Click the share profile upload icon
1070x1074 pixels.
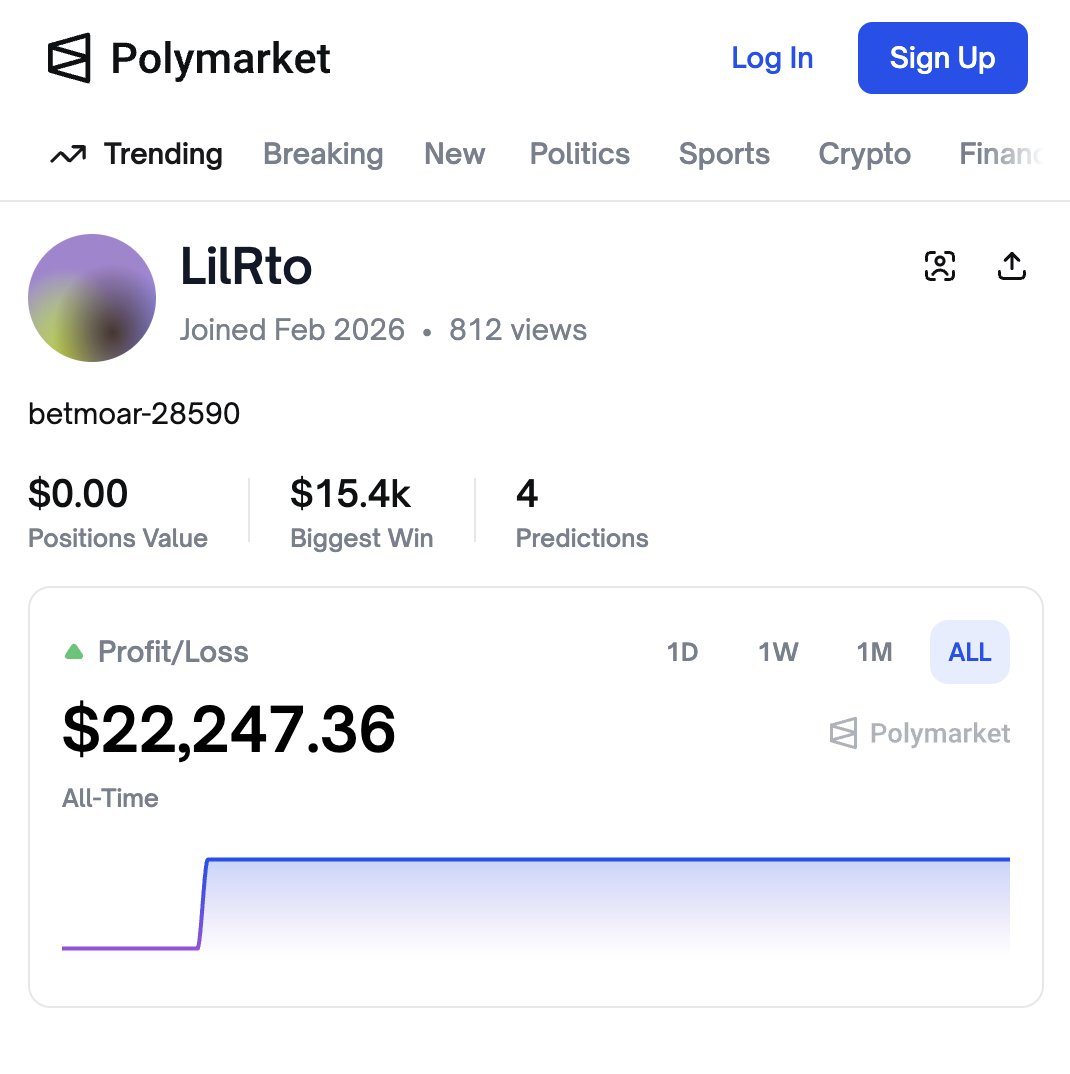click(1012, 266)
